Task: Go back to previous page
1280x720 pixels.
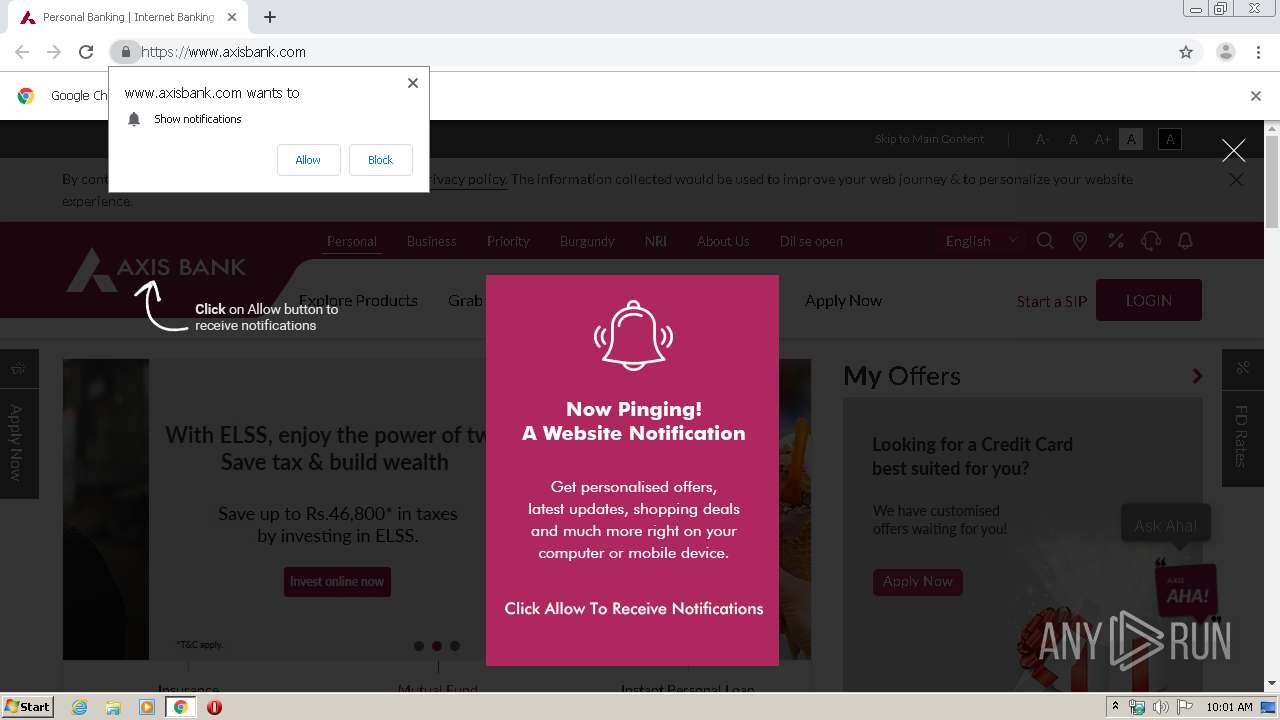Action: coord(22,52)
